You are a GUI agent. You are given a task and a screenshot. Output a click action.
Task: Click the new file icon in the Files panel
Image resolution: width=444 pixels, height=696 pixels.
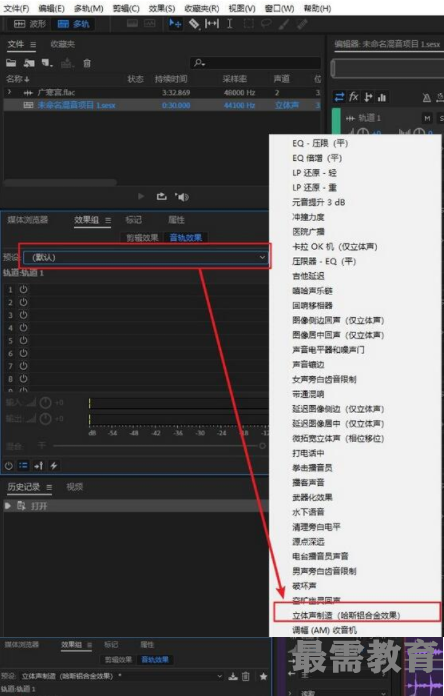coord(47,63)
